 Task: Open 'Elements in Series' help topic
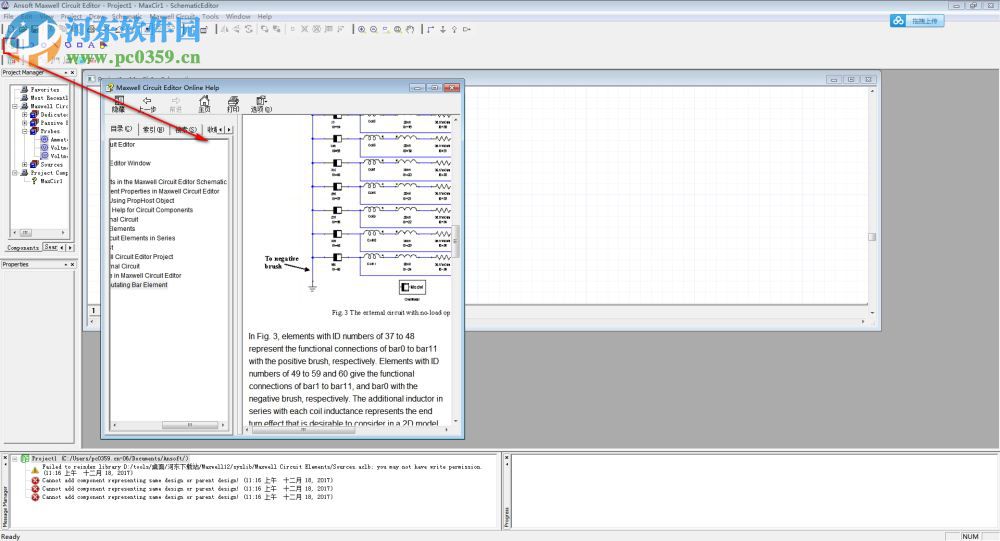pyautogui.click(x=142, y=238)
